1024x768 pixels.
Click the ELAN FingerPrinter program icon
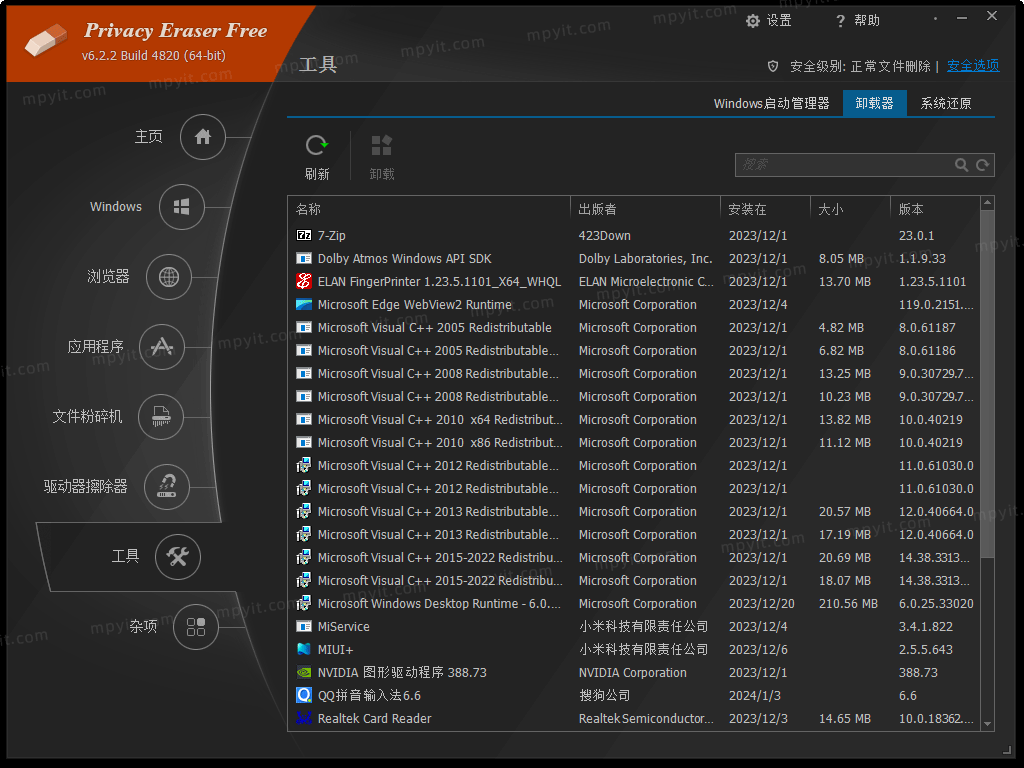click(x=304, y=281)
